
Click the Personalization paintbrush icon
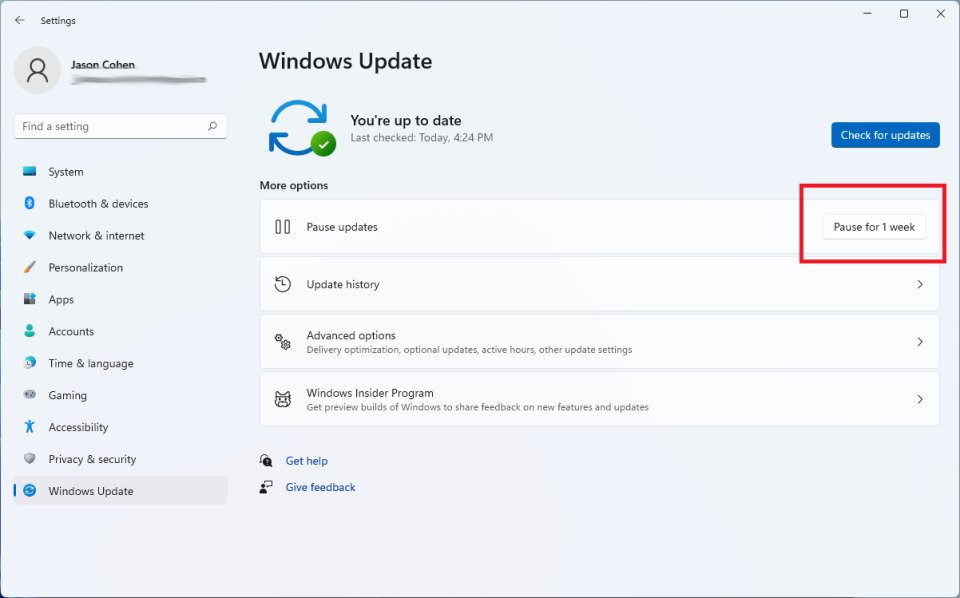[x=30, y=268]
